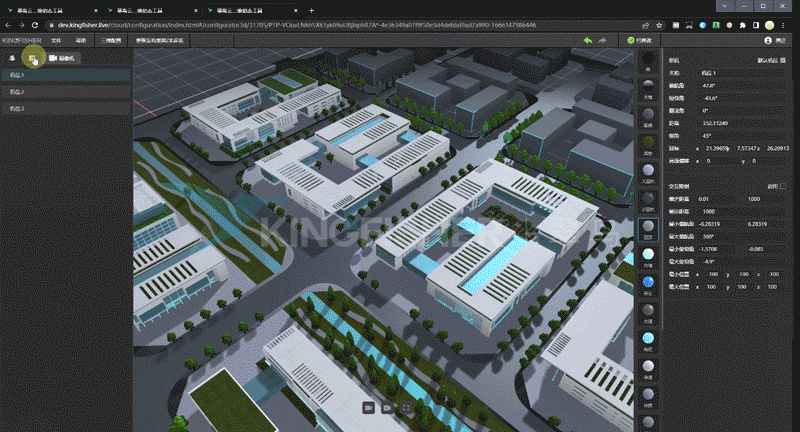Click the field showing -1.5708

[719, 249]
